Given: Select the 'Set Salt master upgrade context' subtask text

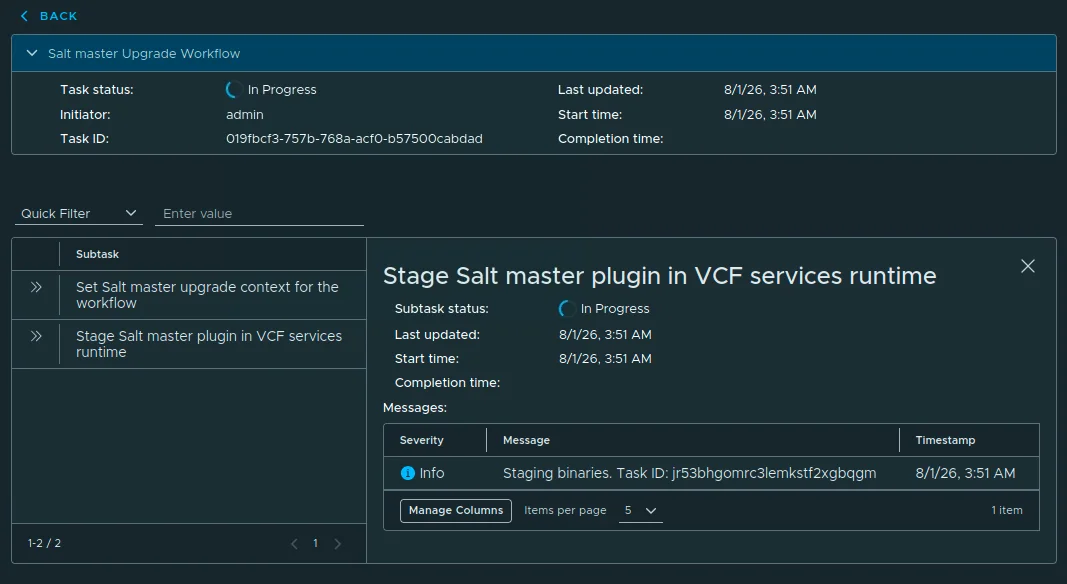Looking at the screenshot, I should [207, 295].
